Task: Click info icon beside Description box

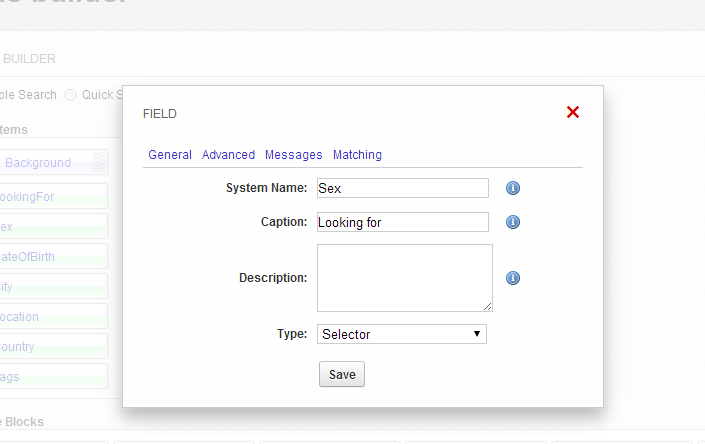Action: [x=513, y=279]
